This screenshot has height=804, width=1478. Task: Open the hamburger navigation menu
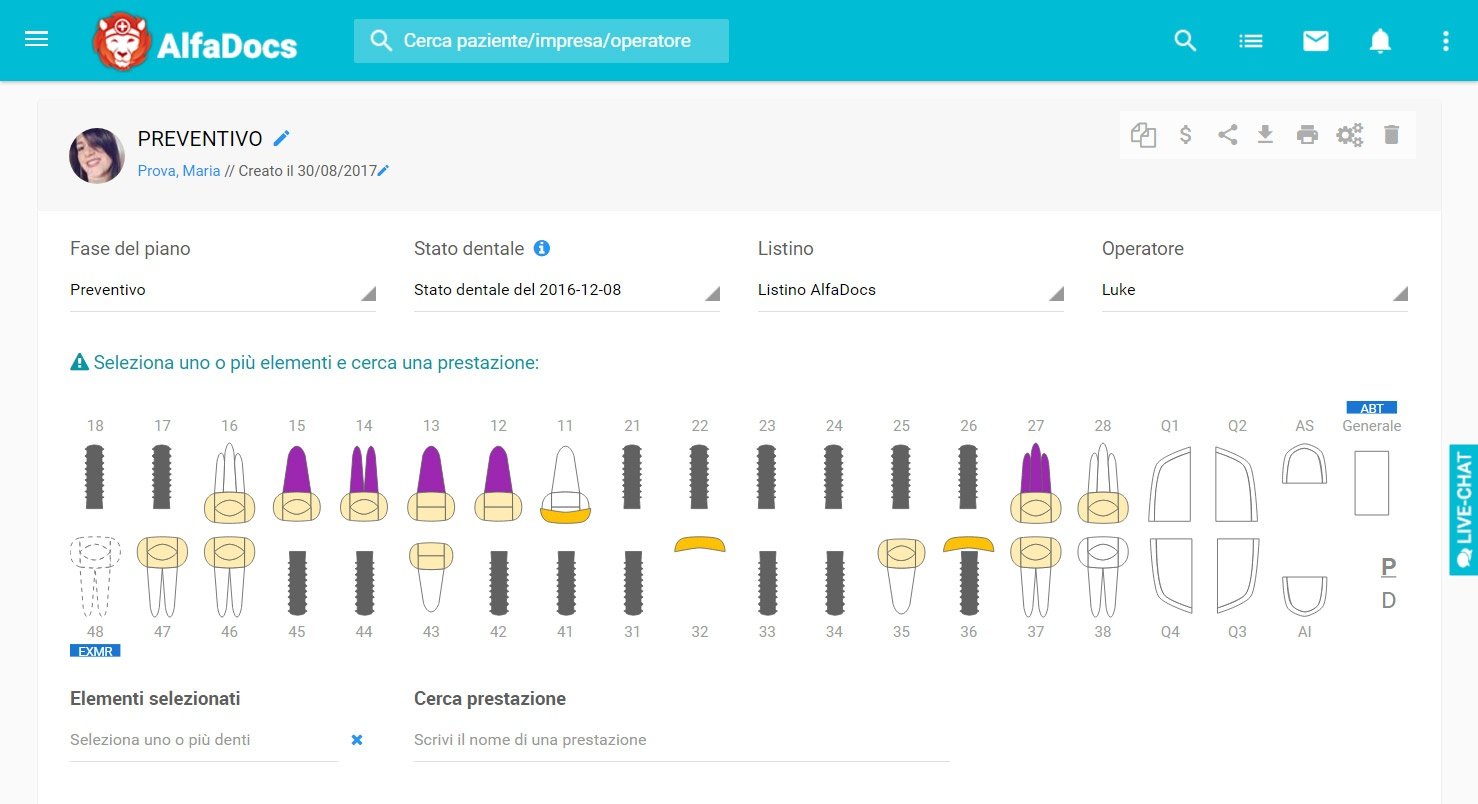[36, 40]
